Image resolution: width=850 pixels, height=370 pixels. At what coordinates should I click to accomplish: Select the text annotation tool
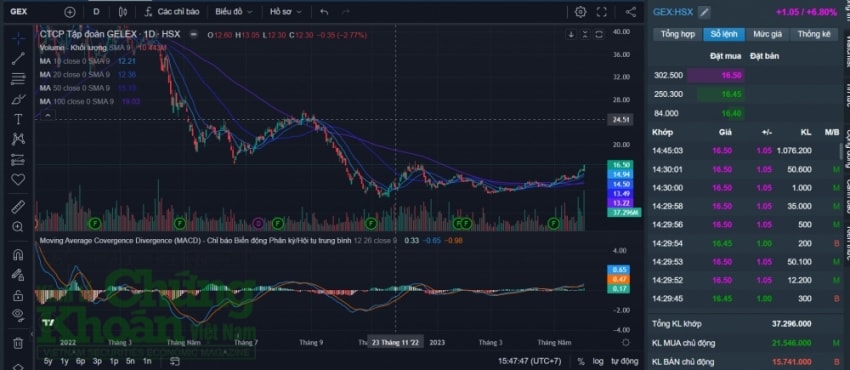(x=18, y=119)
